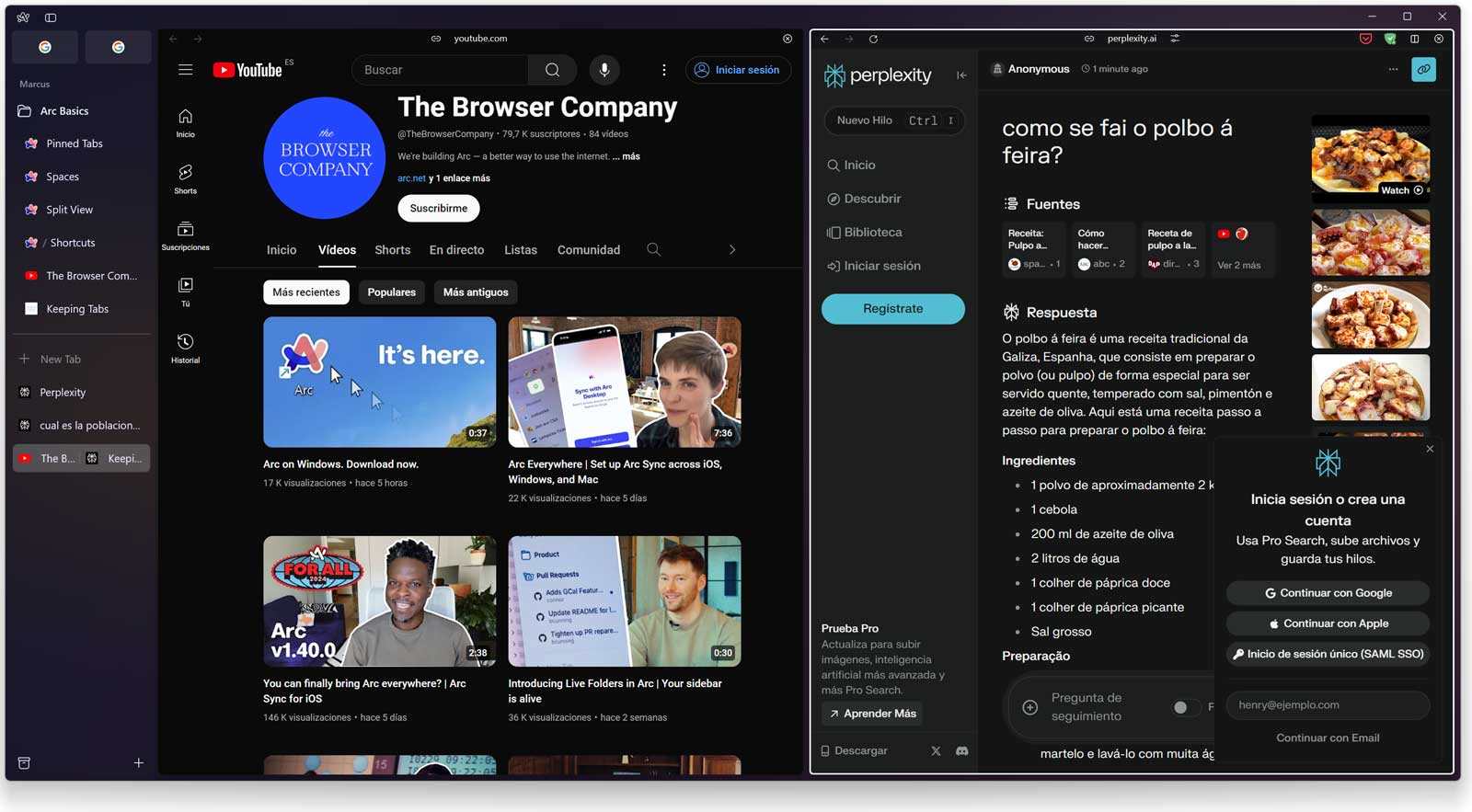Expand channel description with más

coord(630,156)
